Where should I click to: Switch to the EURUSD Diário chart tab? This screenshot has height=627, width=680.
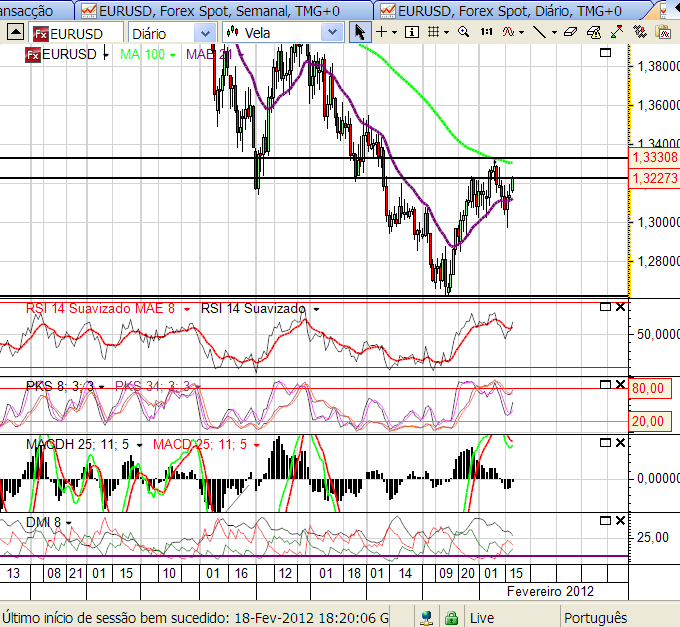click(510, 10)
